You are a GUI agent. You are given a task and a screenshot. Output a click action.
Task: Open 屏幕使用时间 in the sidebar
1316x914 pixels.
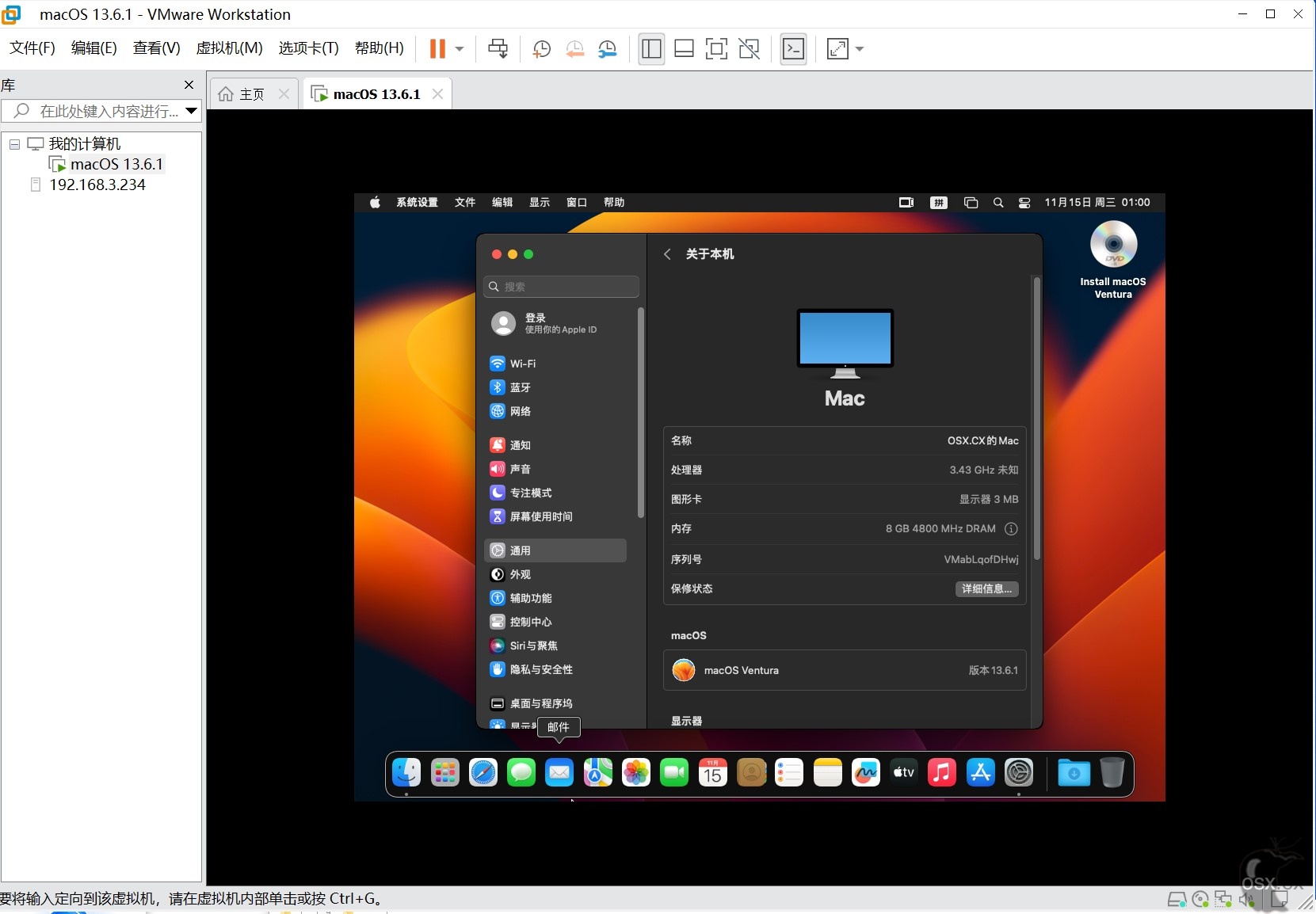click(555, 516)
